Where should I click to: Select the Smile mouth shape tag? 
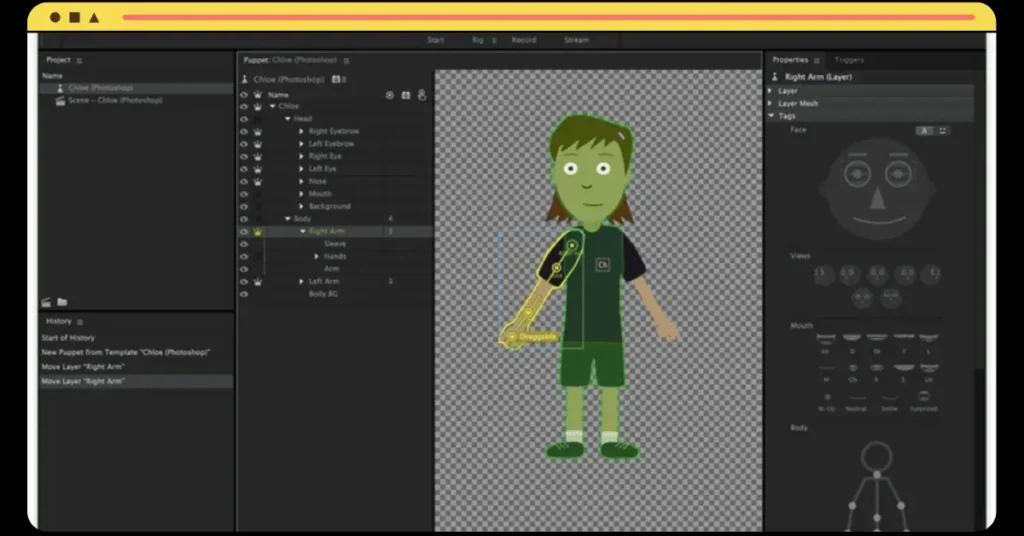pos(889,401)
